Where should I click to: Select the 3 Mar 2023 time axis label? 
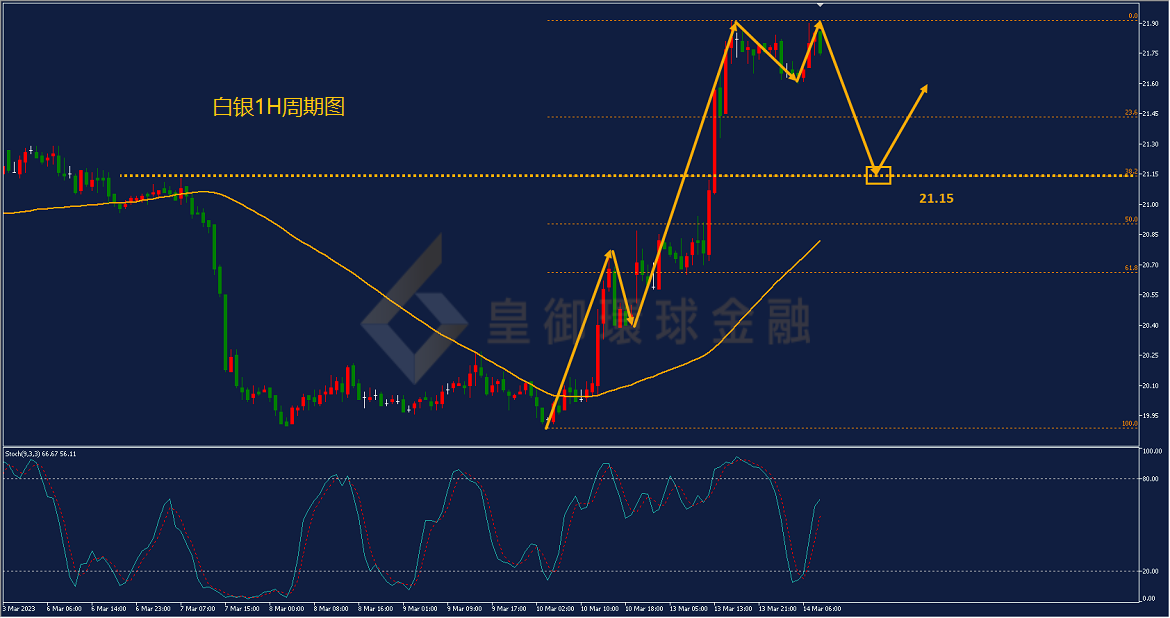(19, 609)
